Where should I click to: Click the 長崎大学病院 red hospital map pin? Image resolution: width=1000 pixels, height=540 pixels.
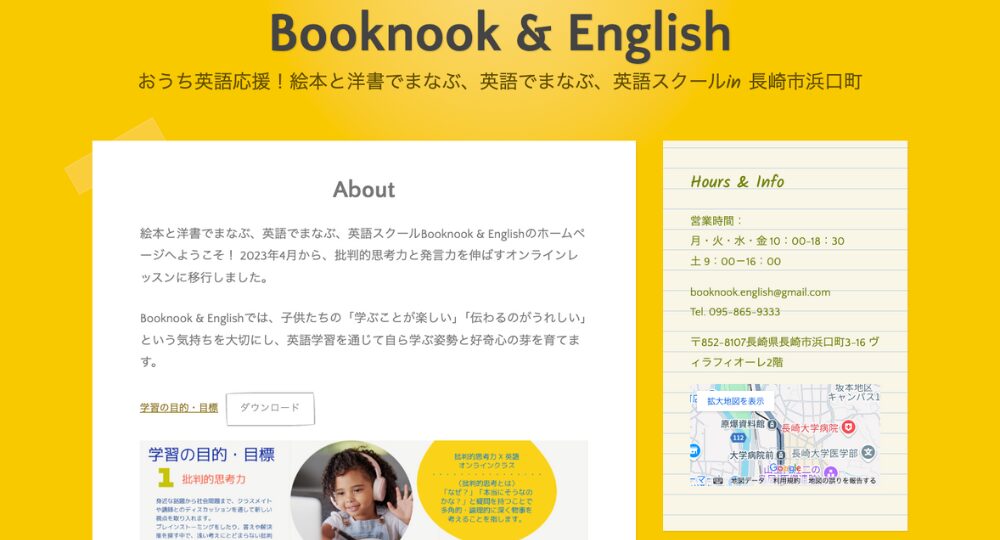point(848,427)
